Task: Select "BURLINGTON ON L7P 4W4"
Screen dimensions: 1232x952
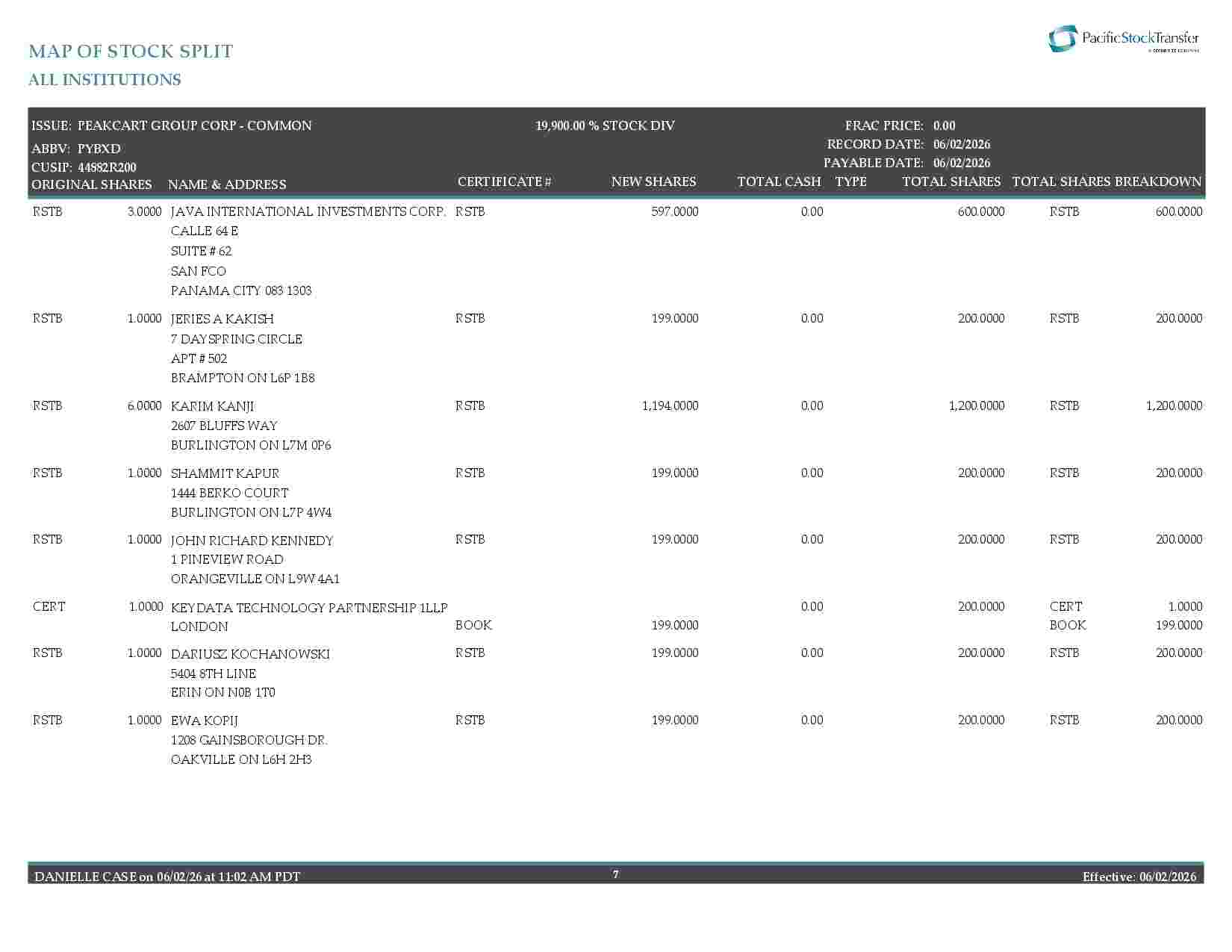Action: [252, 512]
